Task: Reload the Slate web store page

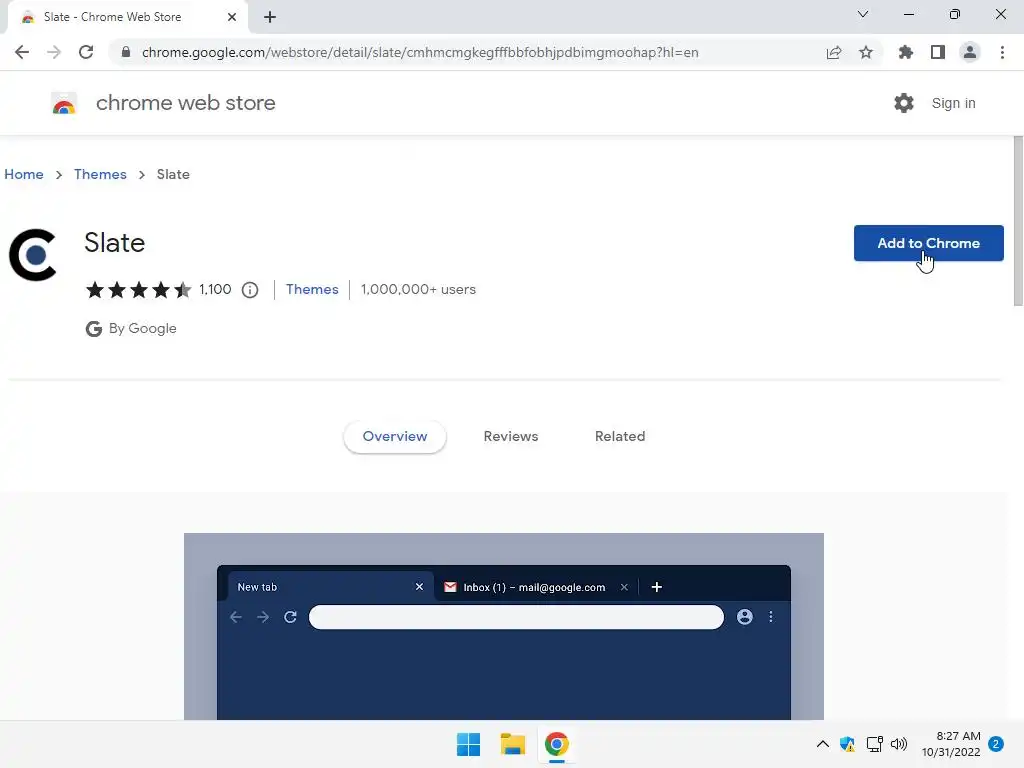Action: click(86, 52)
